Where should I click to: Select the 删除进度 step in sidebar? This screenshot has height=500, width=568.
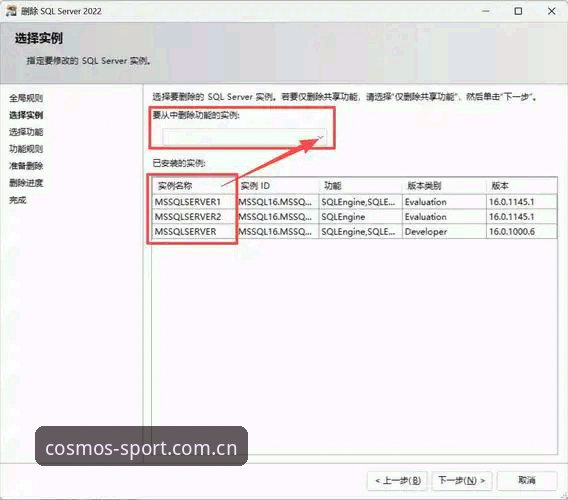pyautogui.click(x=26, y=183)
